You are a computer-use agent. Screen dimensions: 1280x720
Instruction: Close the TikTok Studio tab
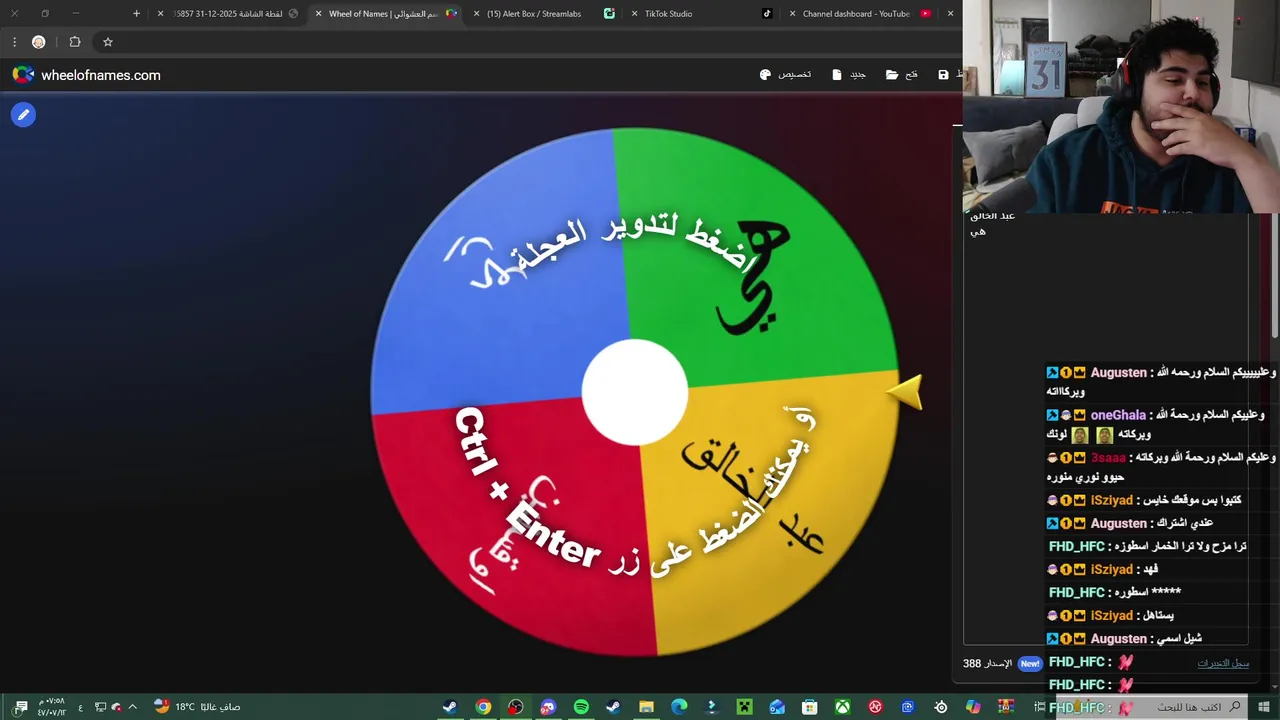click(x=634, y=14)
